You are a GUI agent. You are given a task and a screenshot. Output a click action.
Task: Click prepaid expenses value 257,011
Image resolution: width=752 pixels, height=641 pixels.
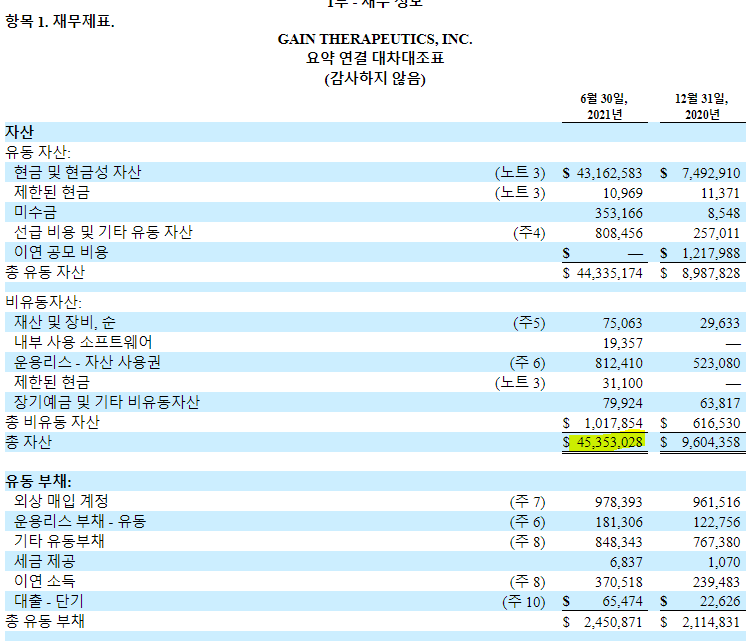pos(717,233)
